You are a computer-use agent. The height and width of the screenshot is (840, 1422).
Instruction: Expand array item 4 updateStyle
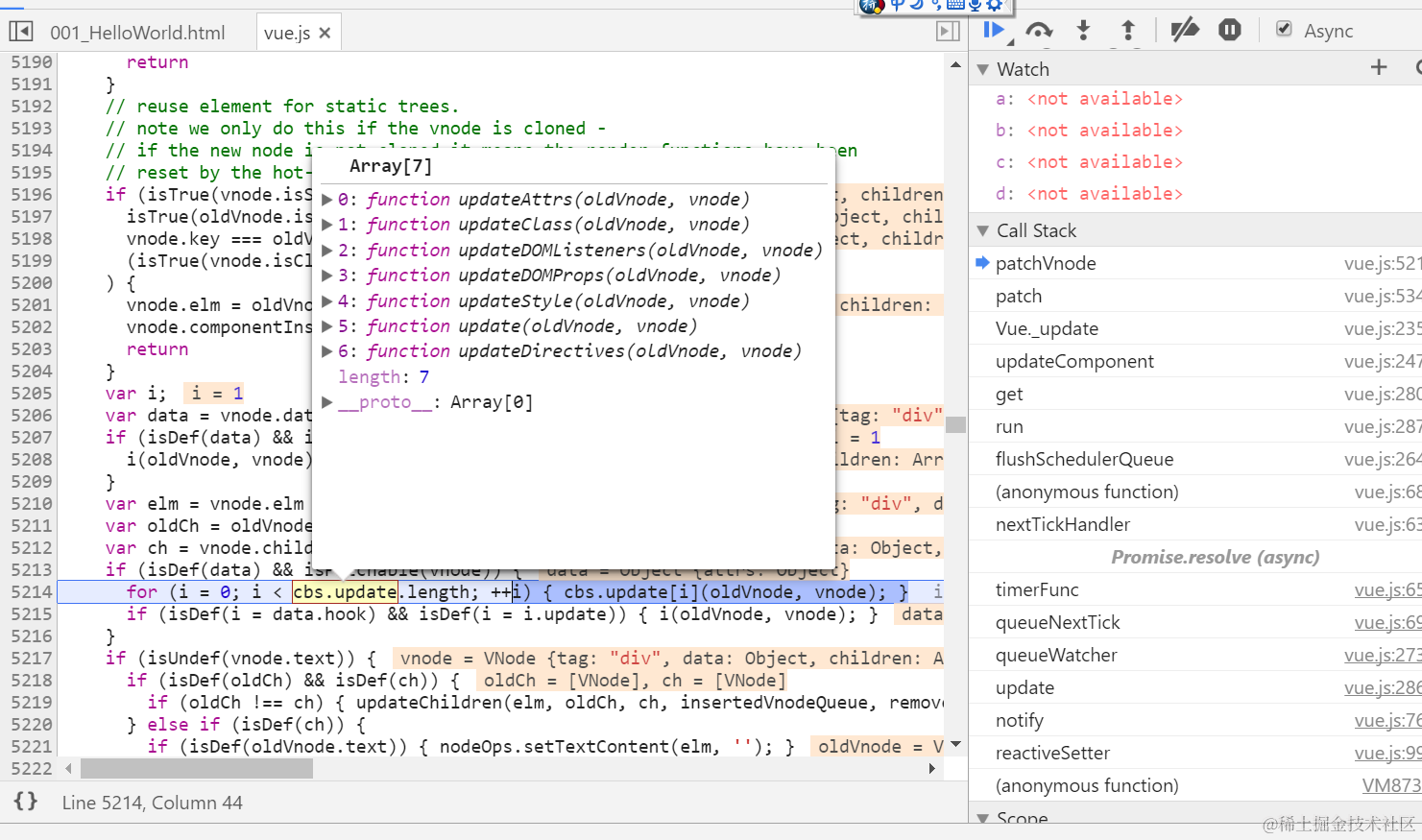point(327,301)
